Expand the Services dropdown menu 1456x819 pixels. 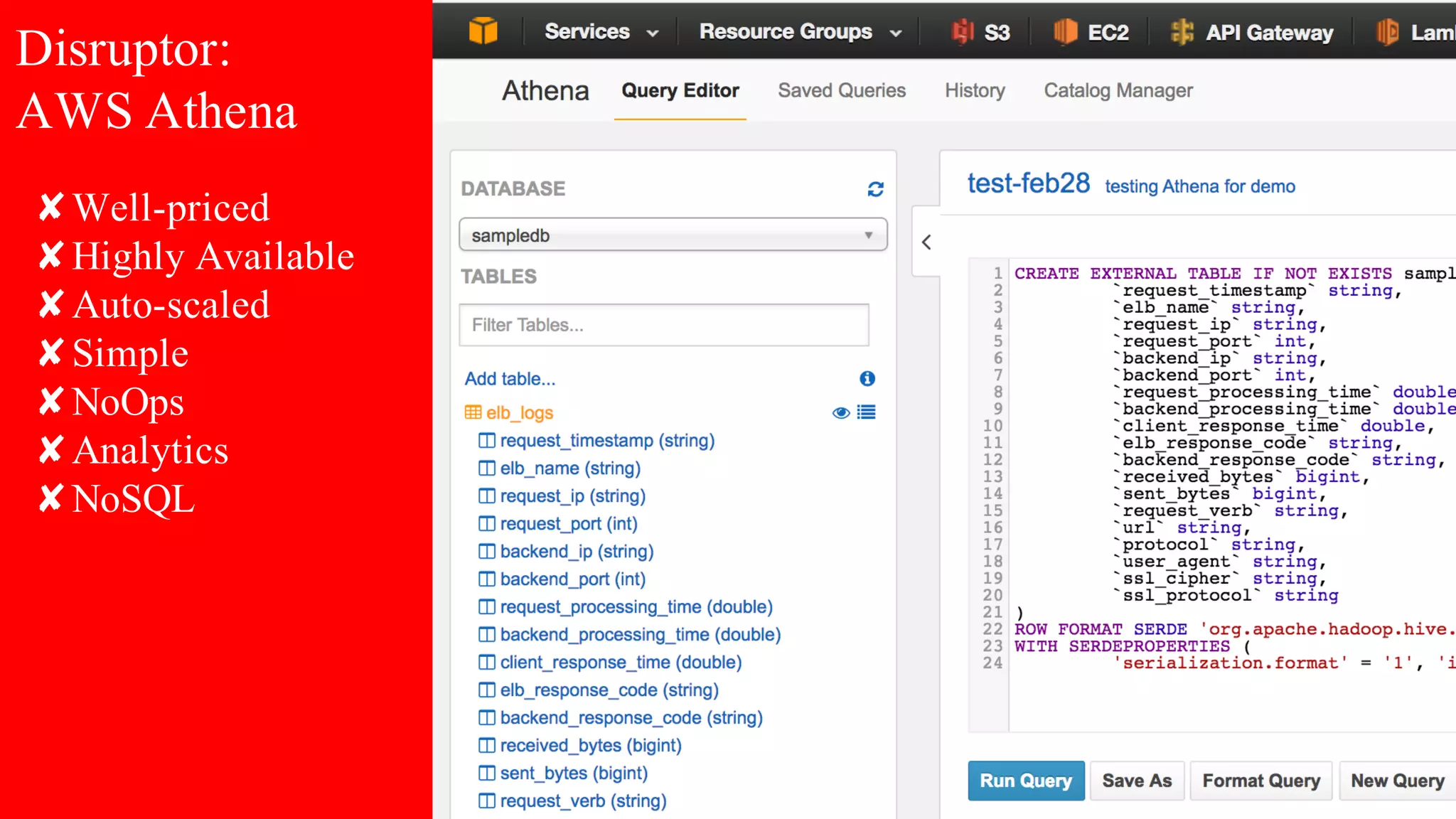pos(601,32)
